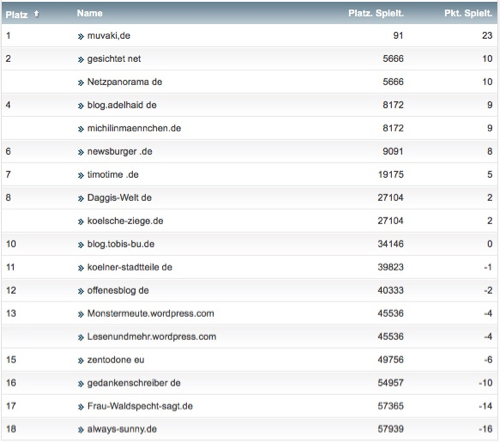Select rank number 10 in Platz column
Viewport: 500px width, 443px height.
click(x=11, y=244)
